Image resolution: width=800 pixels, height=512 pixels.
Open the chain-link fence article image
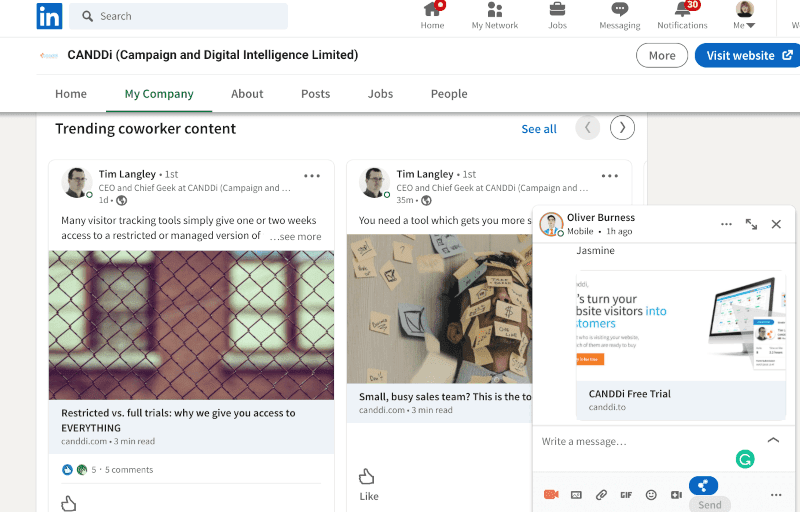(191, 325)
